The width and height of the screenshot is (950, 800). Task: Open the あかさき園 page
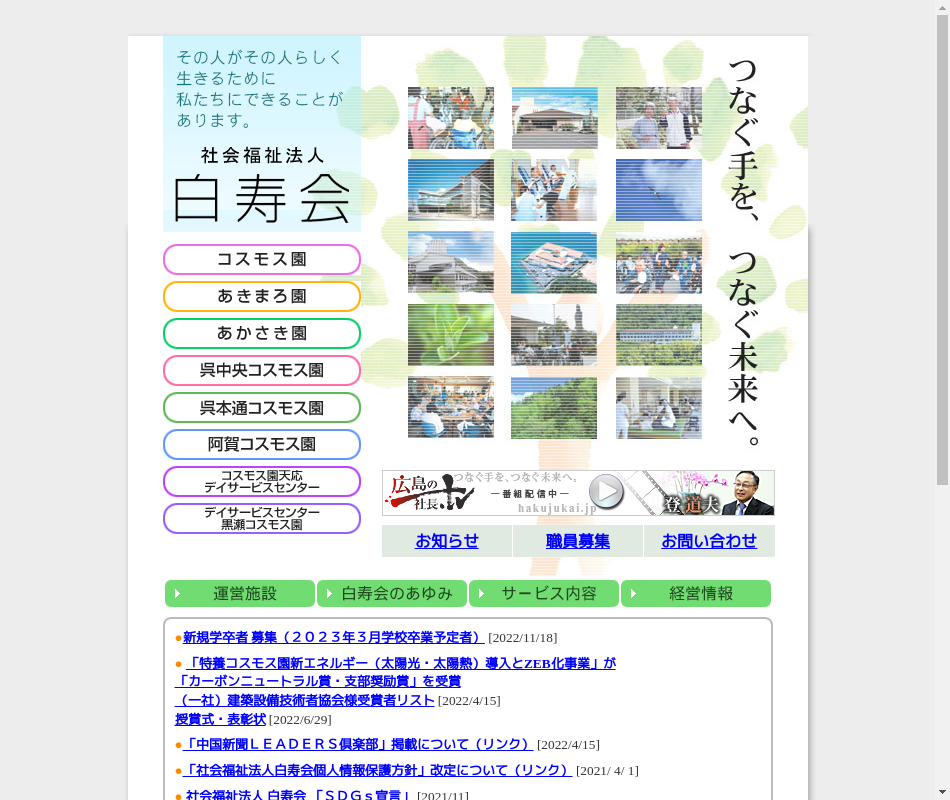[x=262, y=334]
